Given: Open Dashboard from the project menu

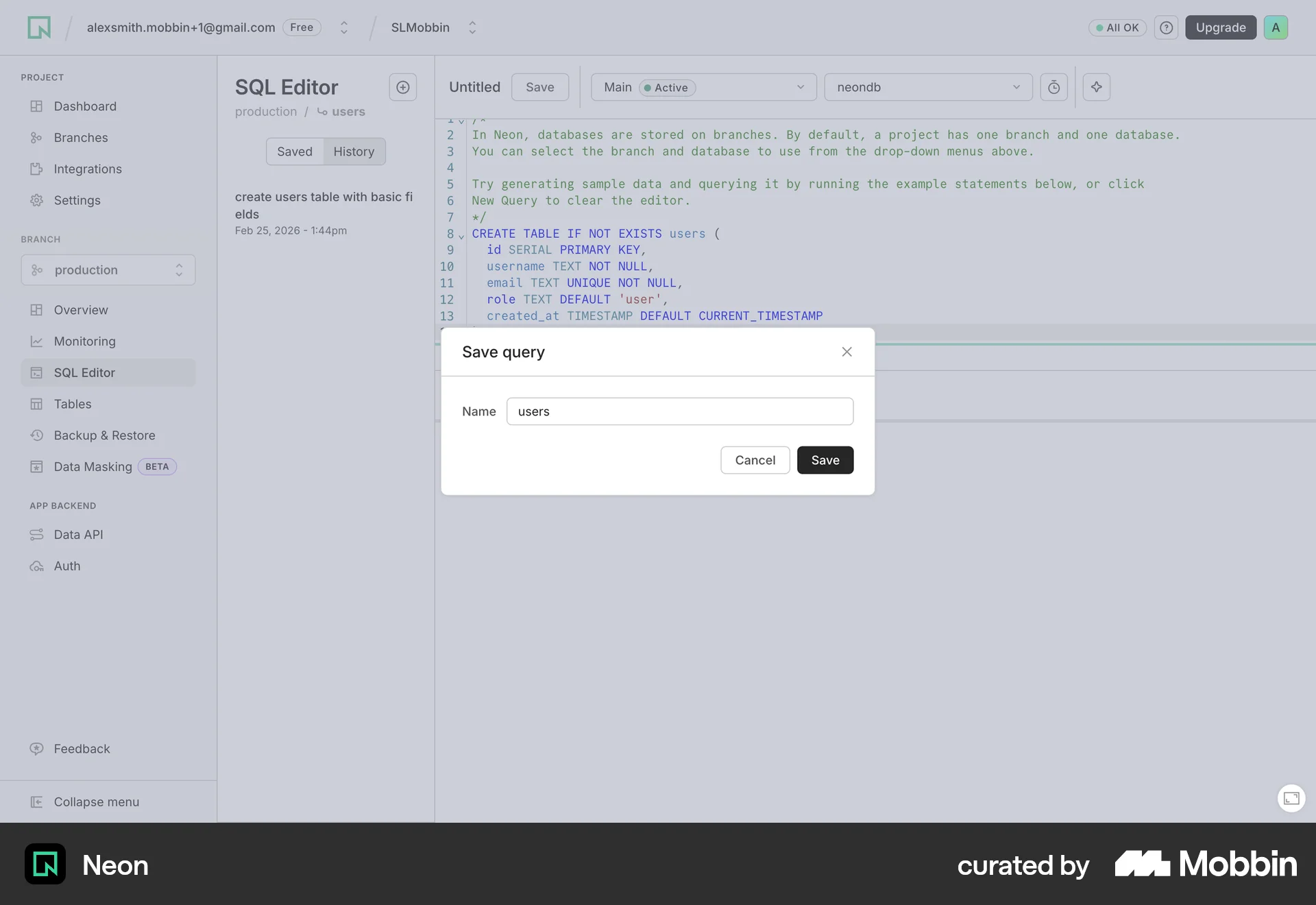Looking at the screenshot, I should point(85,106).
